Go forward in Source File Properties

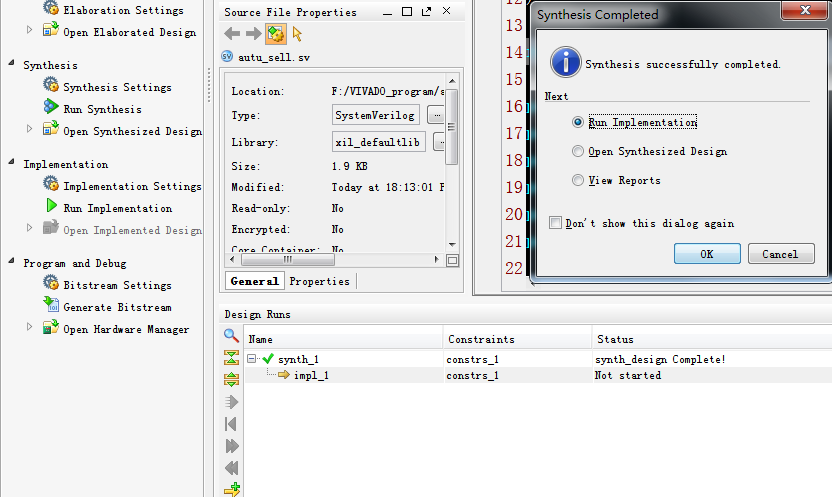pyautogui.click(x=254, y=34)
